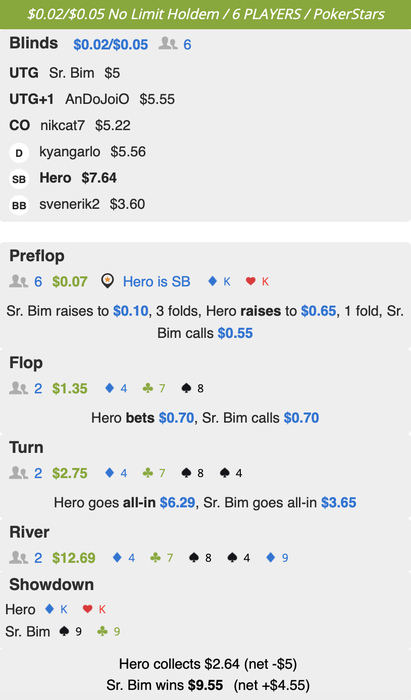Click the $12.69 river pot amount
Image resolution: width=411 pixels, height=700 pixels.
pos(74,558)
